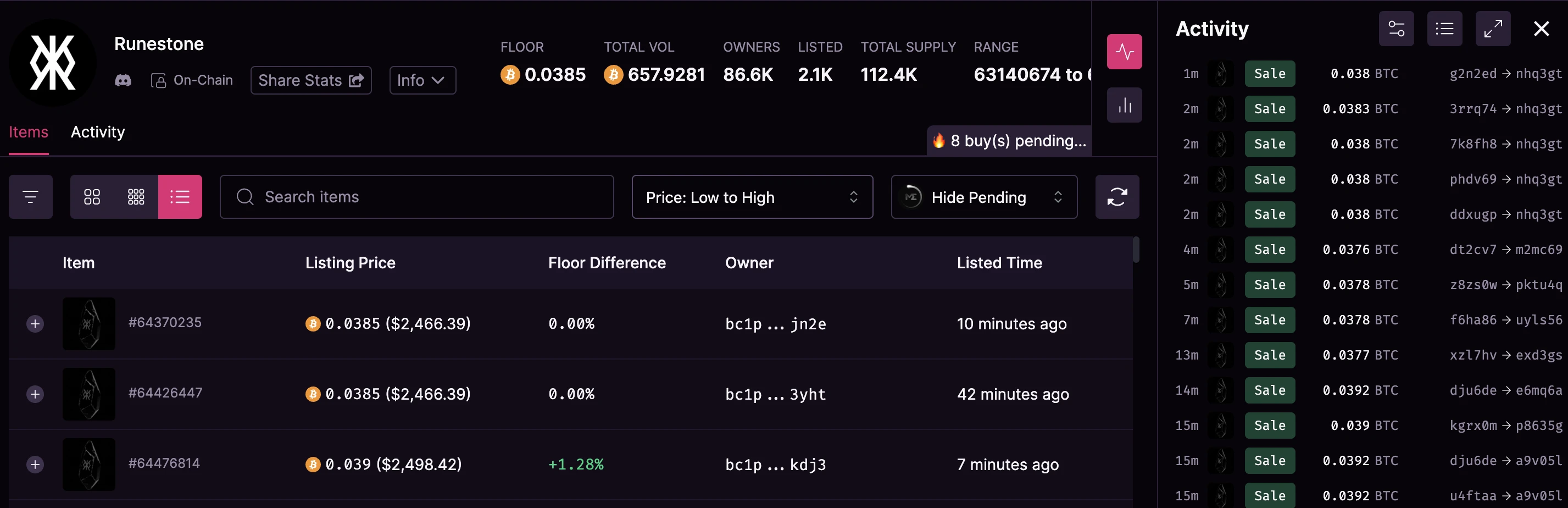Switch to small grid view
The image size is (1568, 508).
pyautogui.click(x=136, y=197)
